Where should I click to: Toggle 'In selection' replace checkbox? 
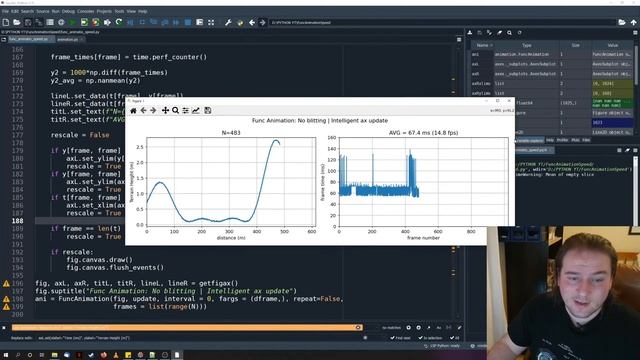[x=430, y=338]
